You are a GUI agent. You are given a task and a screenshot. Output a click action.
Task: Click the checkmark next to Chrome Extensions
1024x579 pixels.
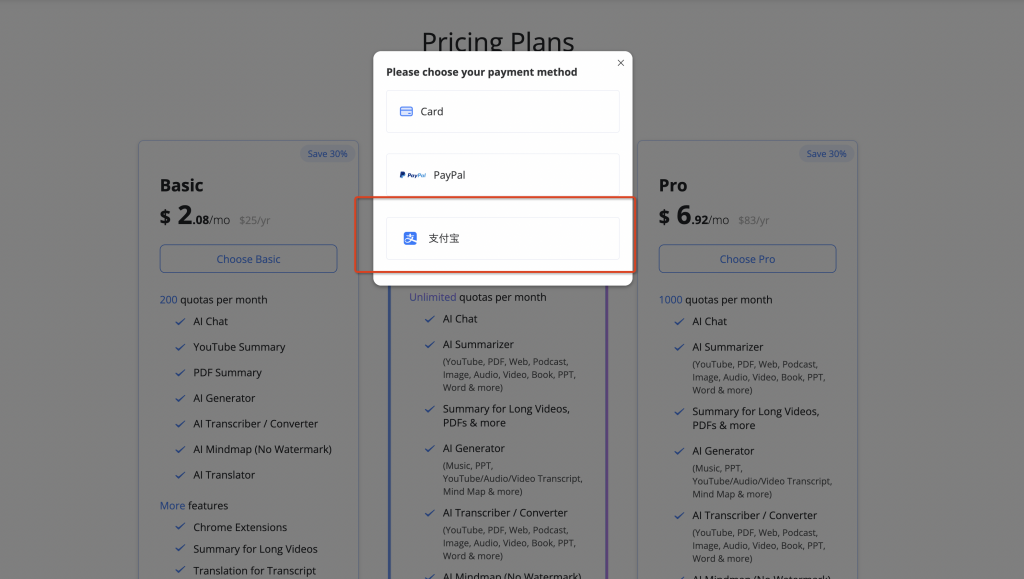click(x=180, y=527)
